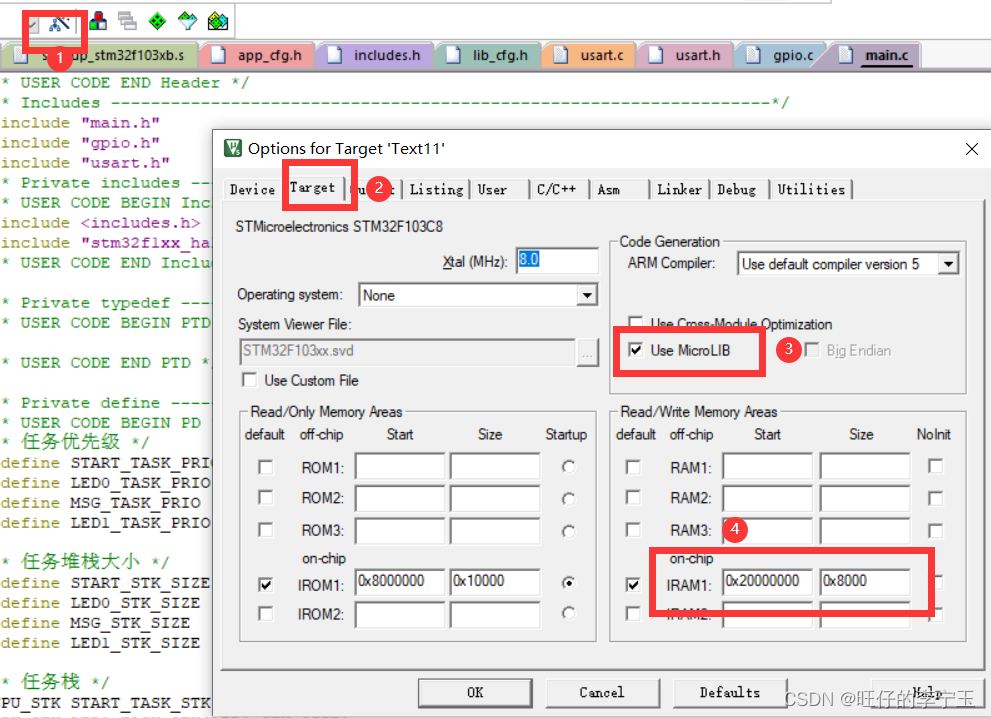Viewport: 991px width, 718px height.
Task: Open the Pack Installer icon
Action: point(217,21)
